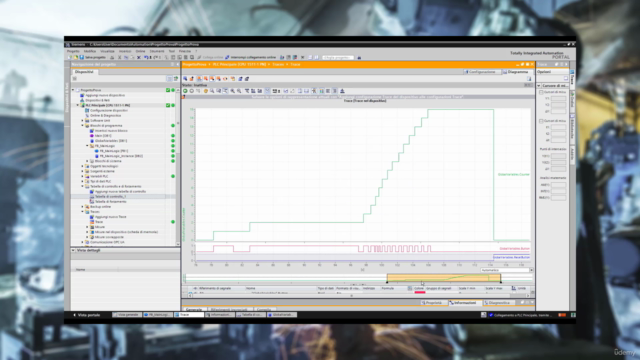Click the magnifier zoom-in icon in chart toolbar
640x360 pixels.
[232, 91]
